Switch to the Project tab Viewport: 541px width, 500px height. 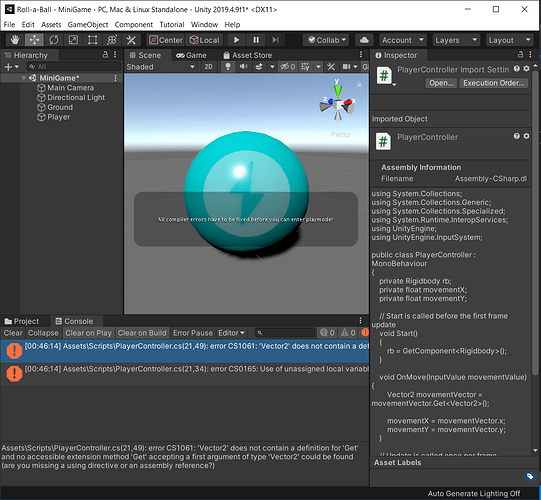22,321
